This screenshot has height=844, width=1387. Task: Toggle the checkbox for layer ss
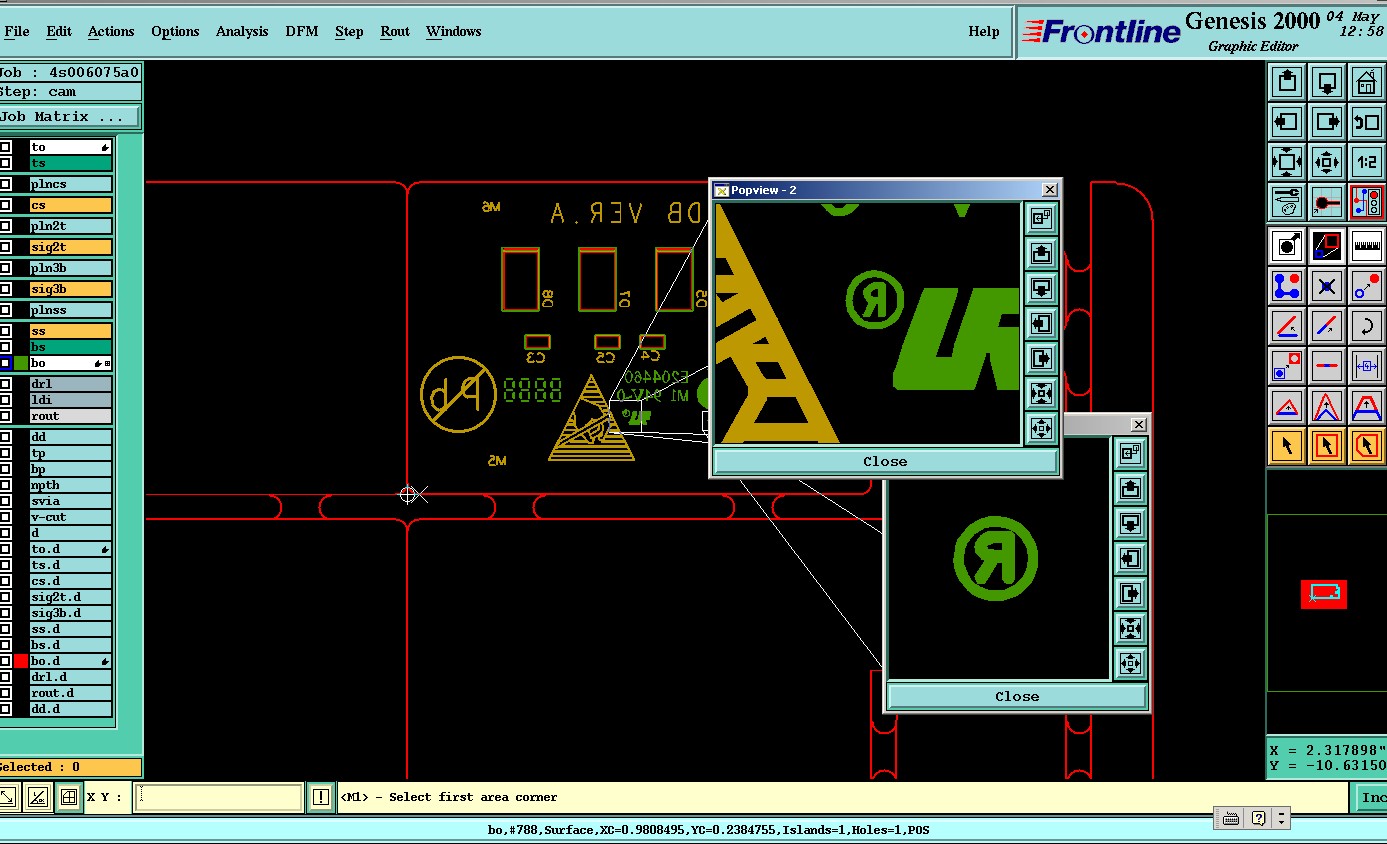click(x=5, y=331)
